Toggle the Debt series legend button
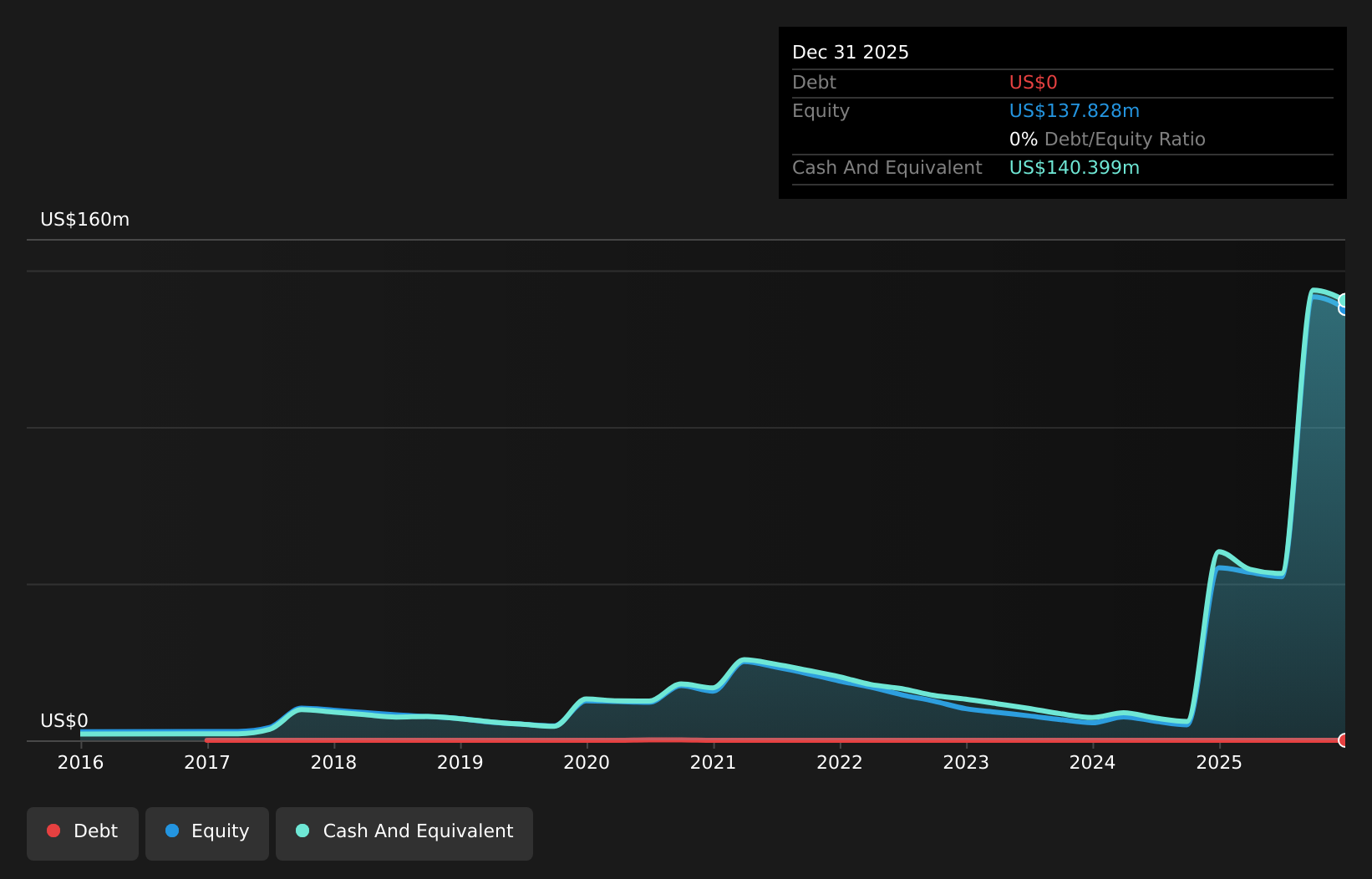1372x879 pixels. click(83, 833)
